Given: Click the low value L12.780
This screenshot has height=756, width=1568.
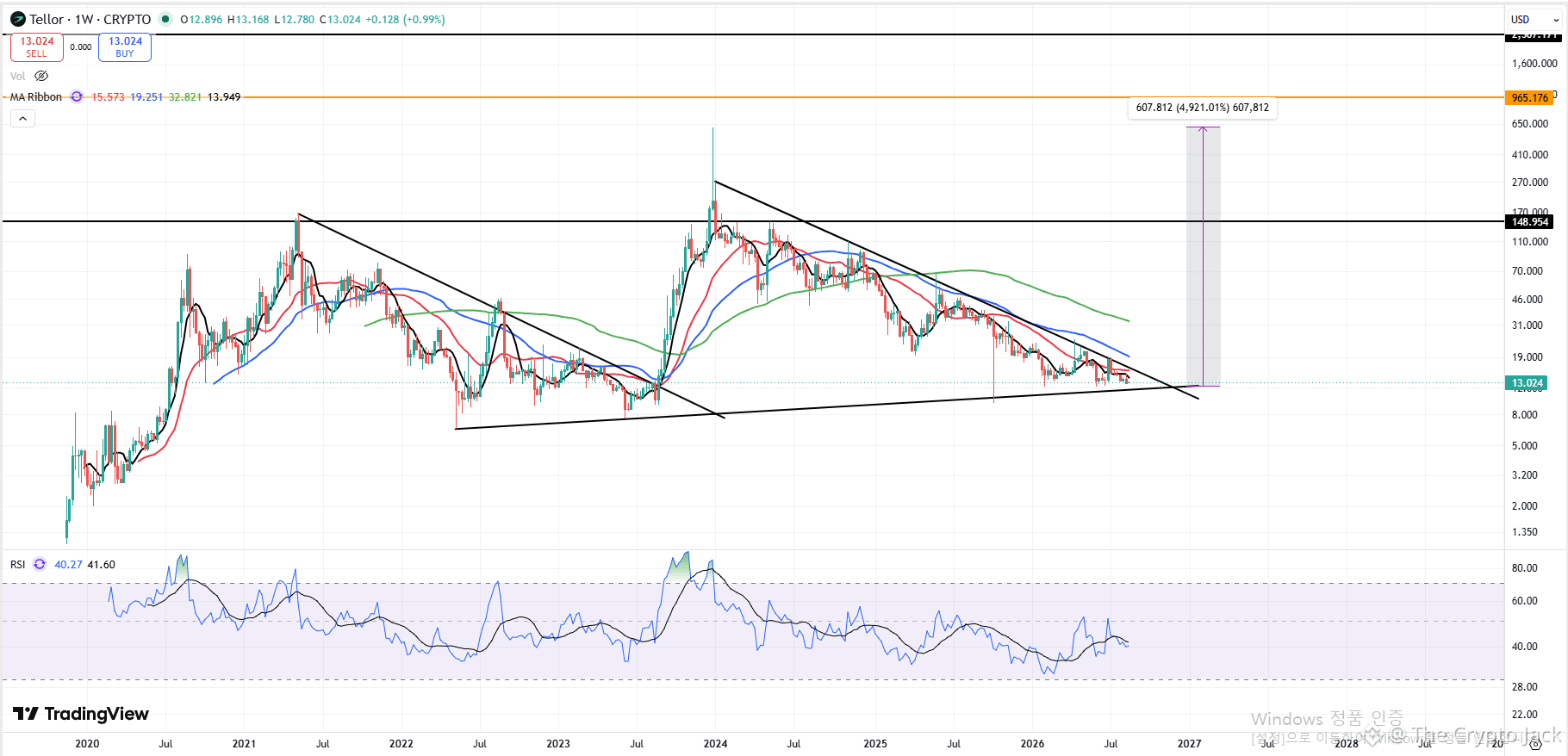Looking at the screenshot, I should tap(295, 19).
